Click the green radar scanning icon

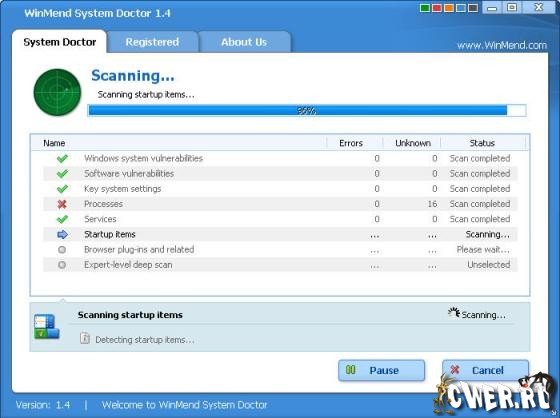point(57,92)
